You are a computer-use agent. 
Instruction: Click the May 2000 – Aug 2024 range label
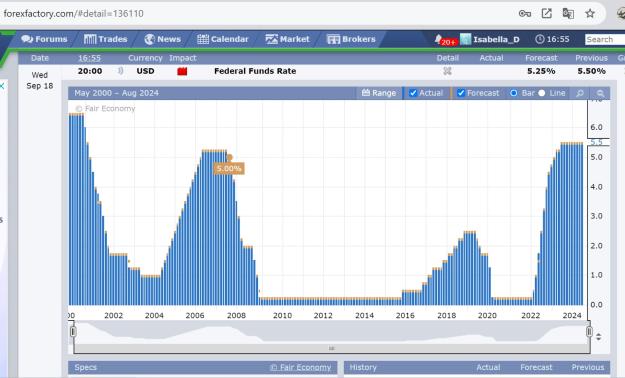click(116, 93)
